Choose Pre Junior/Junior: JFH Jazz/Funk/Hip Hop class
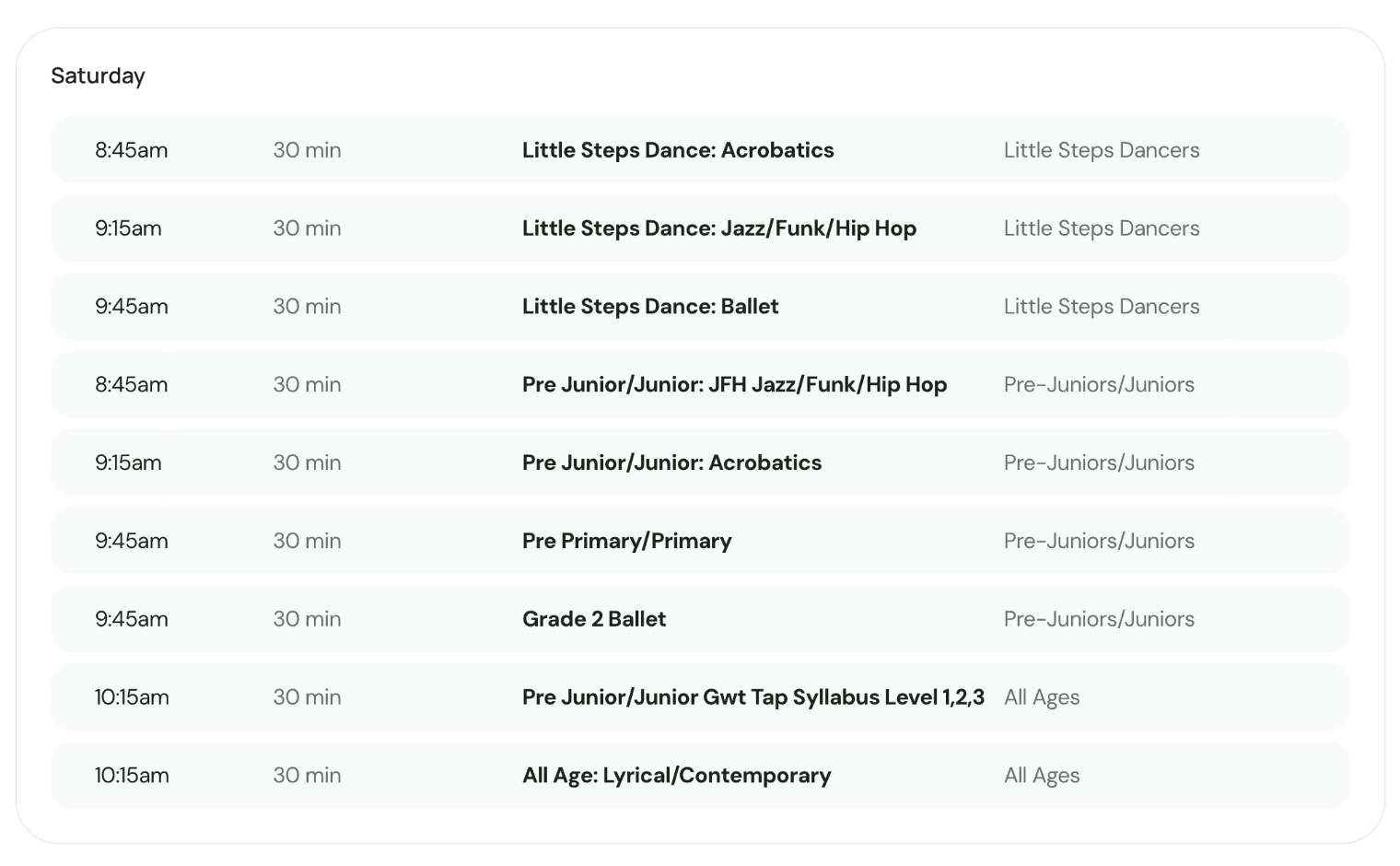 [734, 385]
